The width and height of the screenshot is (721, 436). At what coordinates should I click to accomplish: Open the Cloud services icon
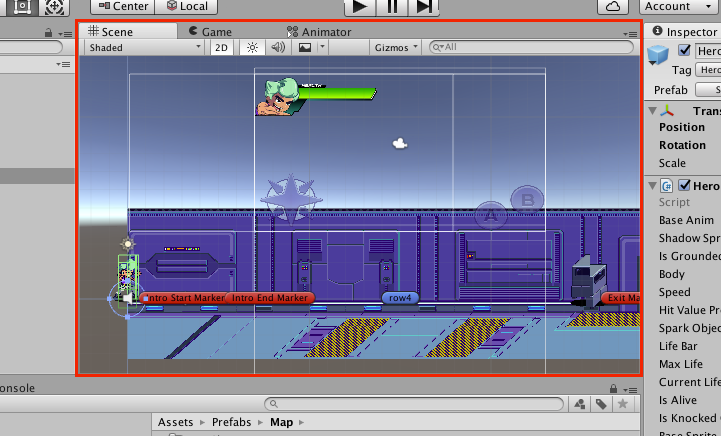[x=613, y=7]
